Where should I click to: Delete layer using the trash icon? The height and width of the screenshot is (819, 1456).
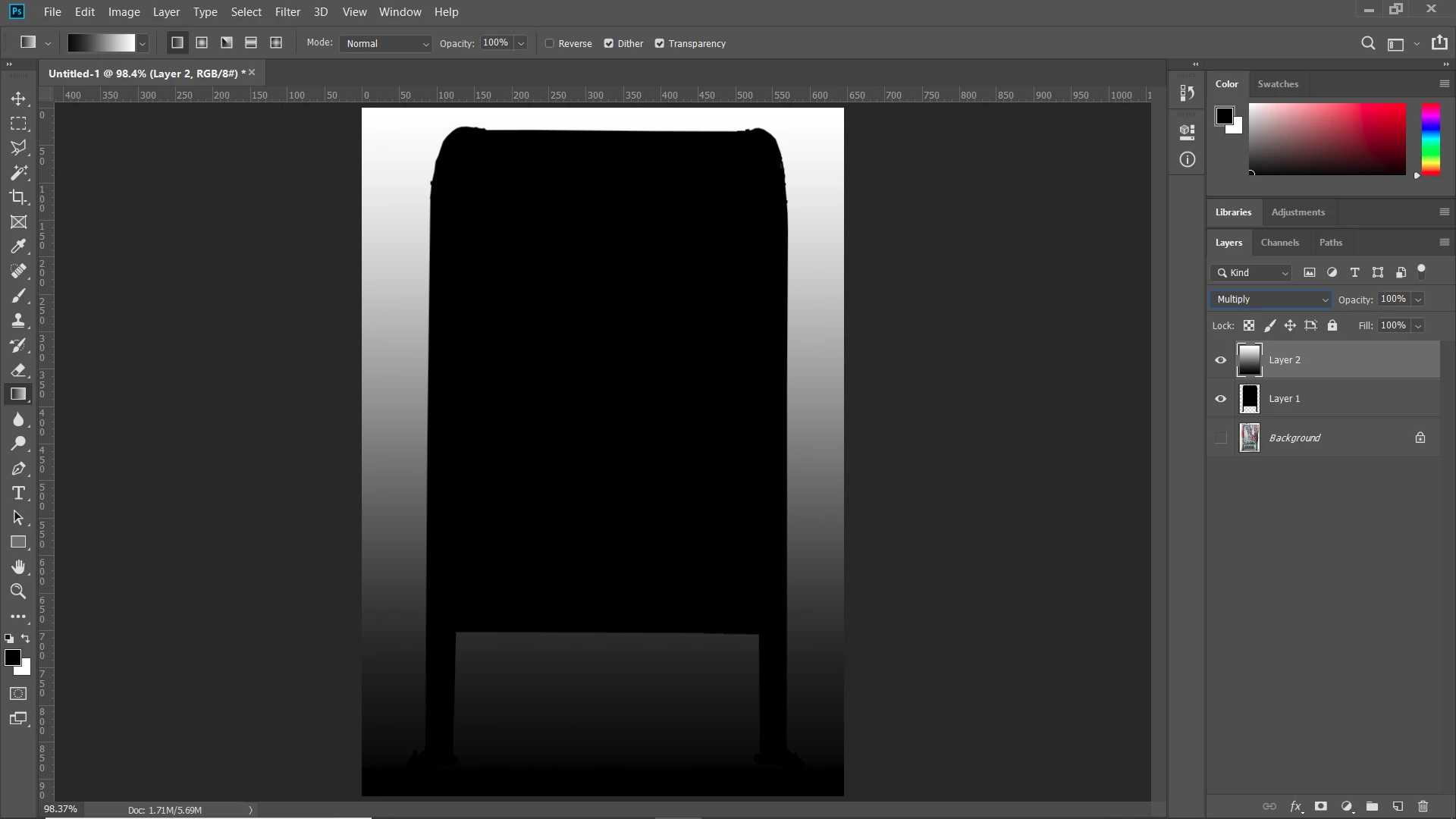point(1423,806)
